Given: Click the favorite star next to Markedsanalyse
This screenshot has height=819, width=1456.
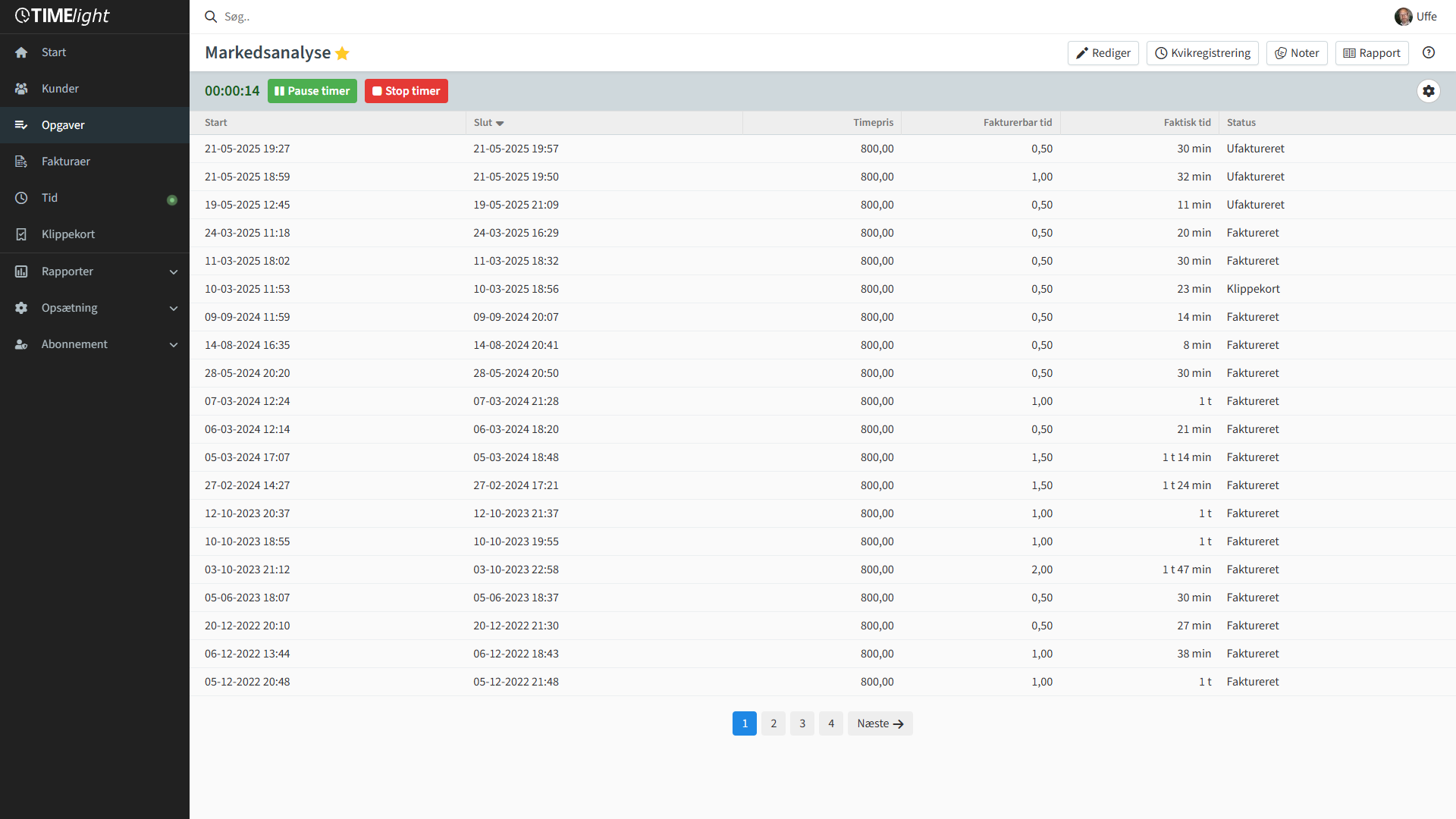Looking at the screenshot, I should 342,53.
